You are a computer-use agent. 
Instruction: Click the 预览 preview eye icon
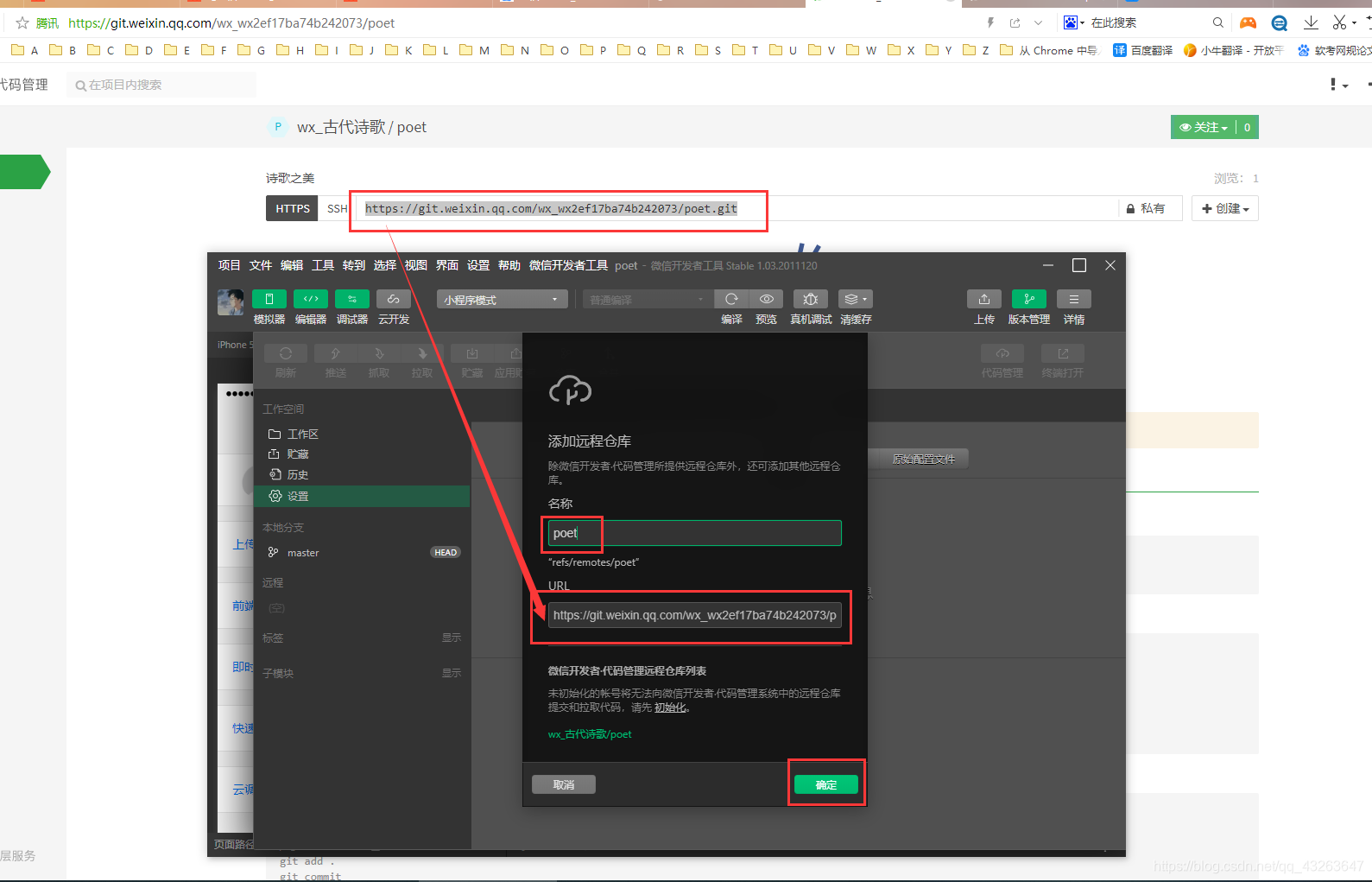tap(766, 299)
